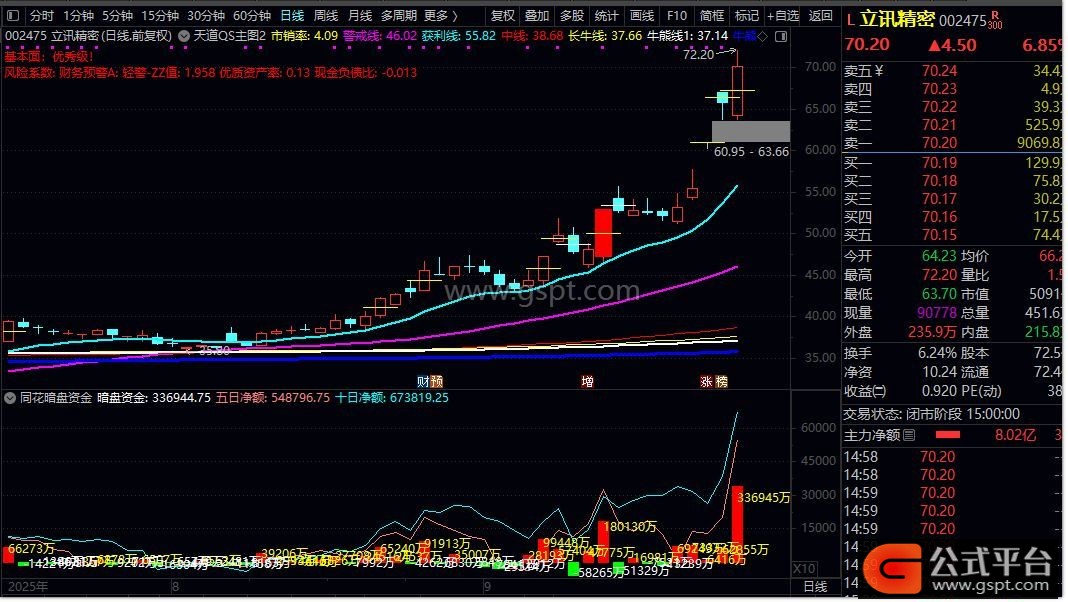
Task: Click the 日线 period label at bottom right
Action: click(x=815, y=587)
